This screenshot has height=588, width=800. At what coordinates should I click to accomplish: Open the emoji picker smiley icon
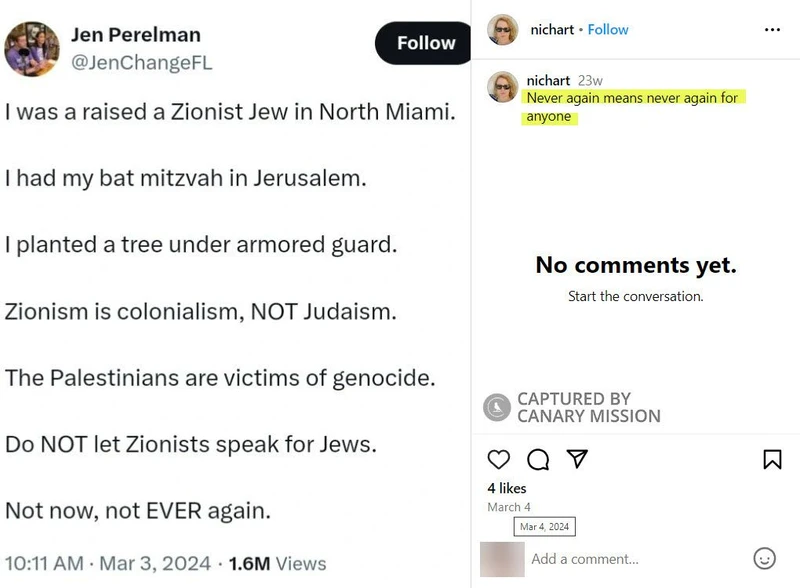[x=764, y=558]
